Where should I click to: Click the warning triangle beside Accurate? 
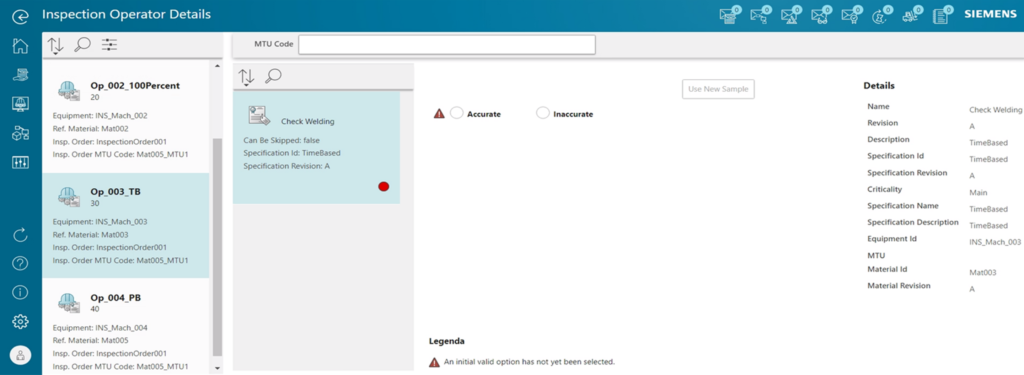pyautogui.click(x=440, y=113)
